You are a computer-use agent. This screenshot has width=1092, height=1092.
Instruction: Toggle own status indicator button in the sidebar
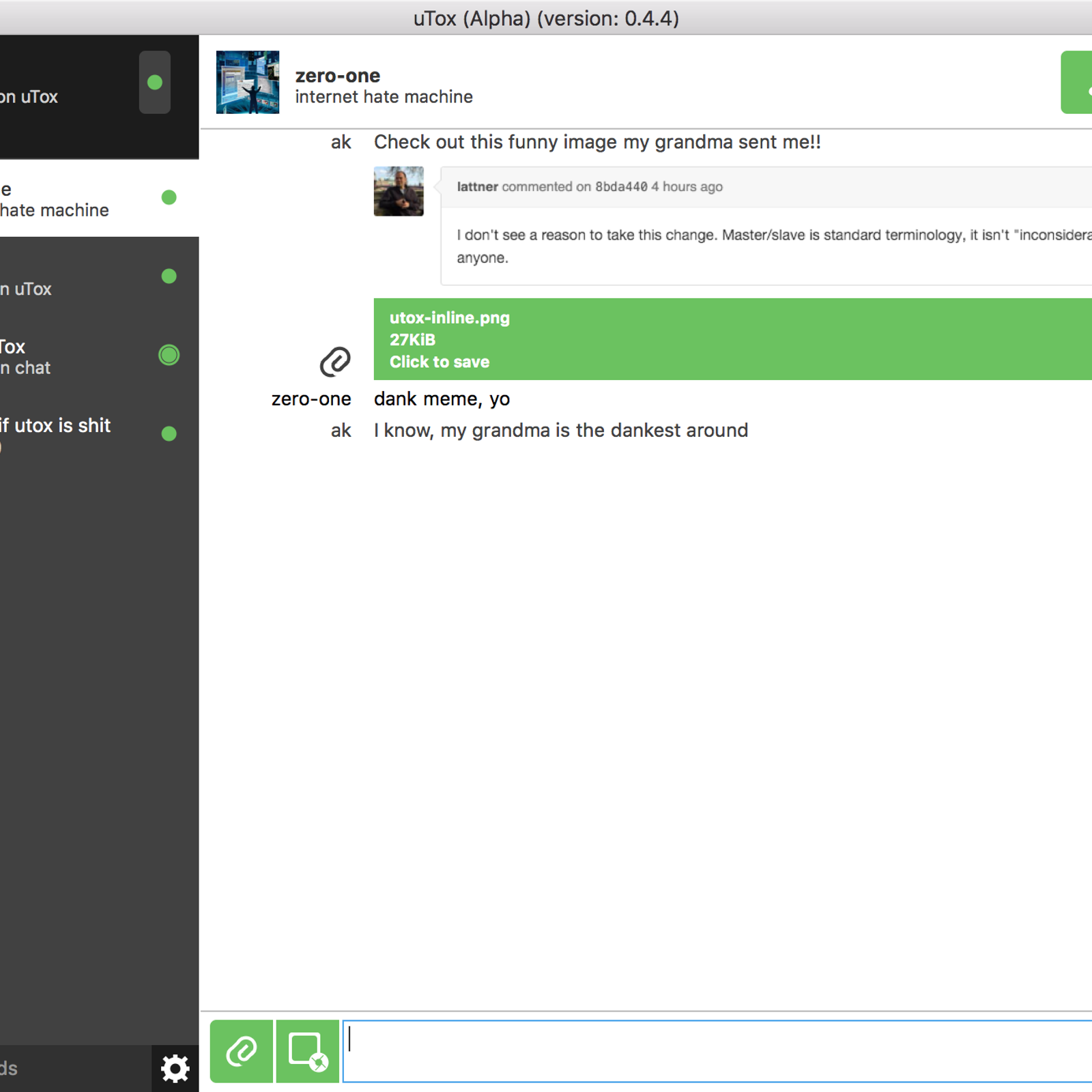[x=155, y=82]
